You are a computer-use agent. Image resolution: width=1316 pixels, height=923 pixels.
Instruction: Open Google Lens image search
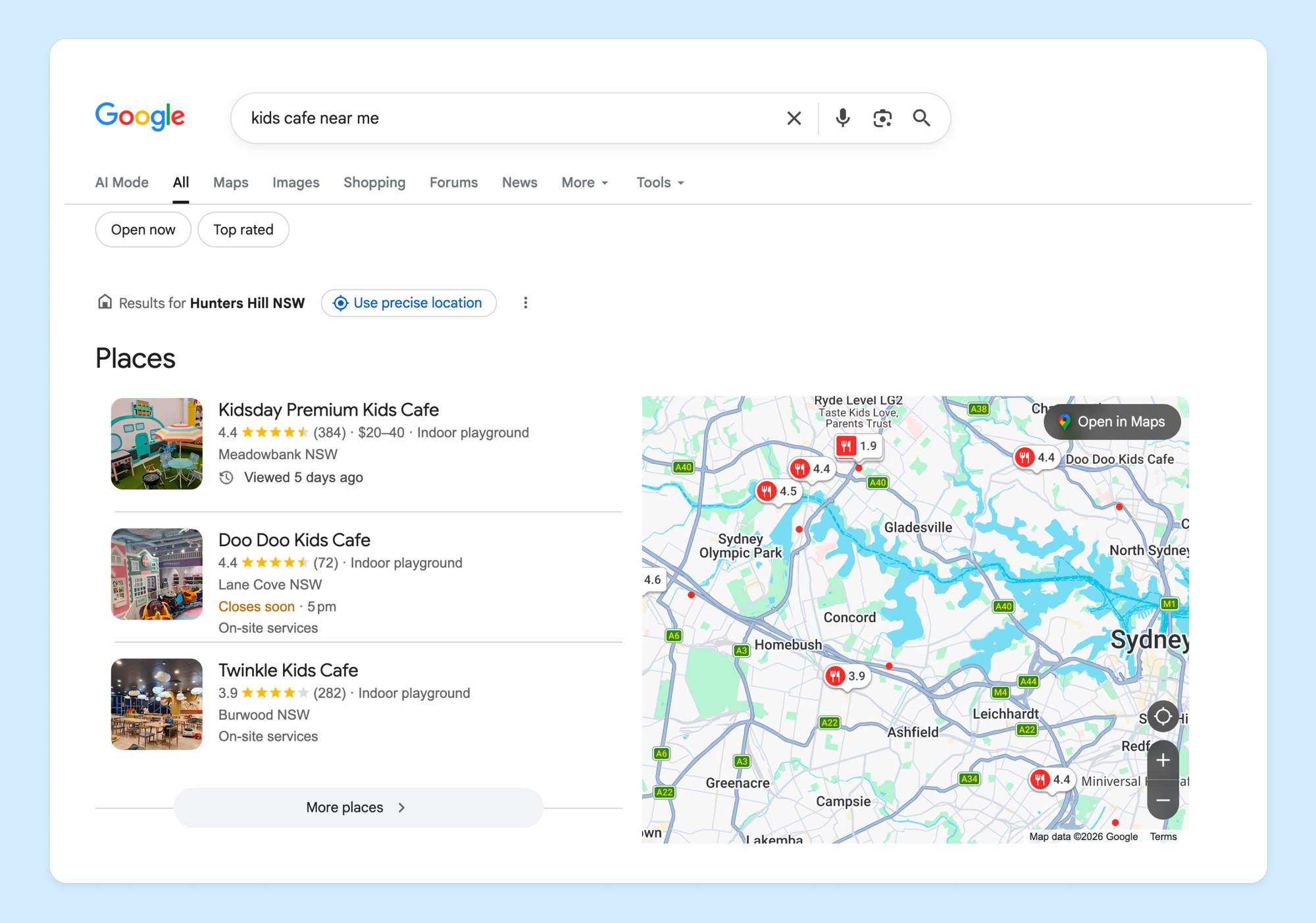pos(882,118)
